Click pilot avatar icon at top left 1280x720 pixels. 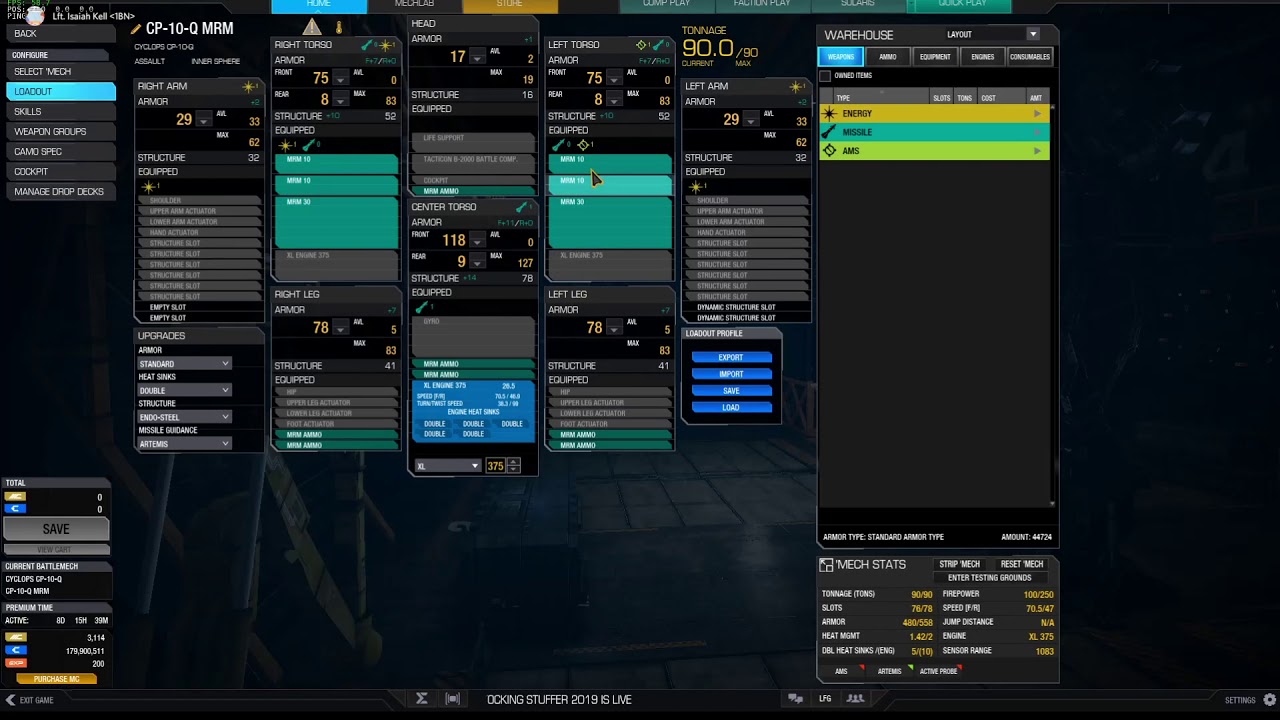[x=35, y=15]
